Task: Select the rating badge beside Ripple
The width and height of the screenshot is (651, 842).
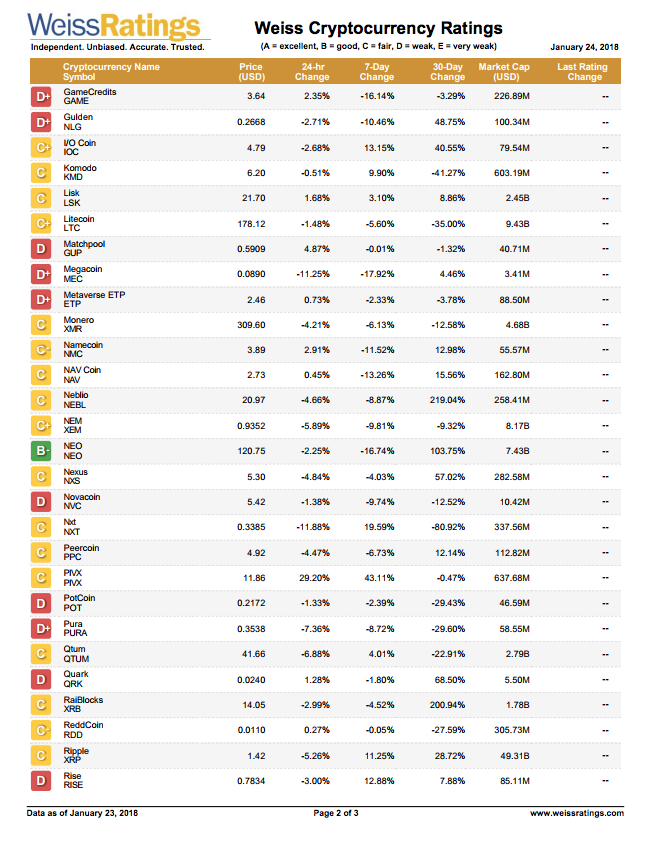Action: (x=42, y=755)
